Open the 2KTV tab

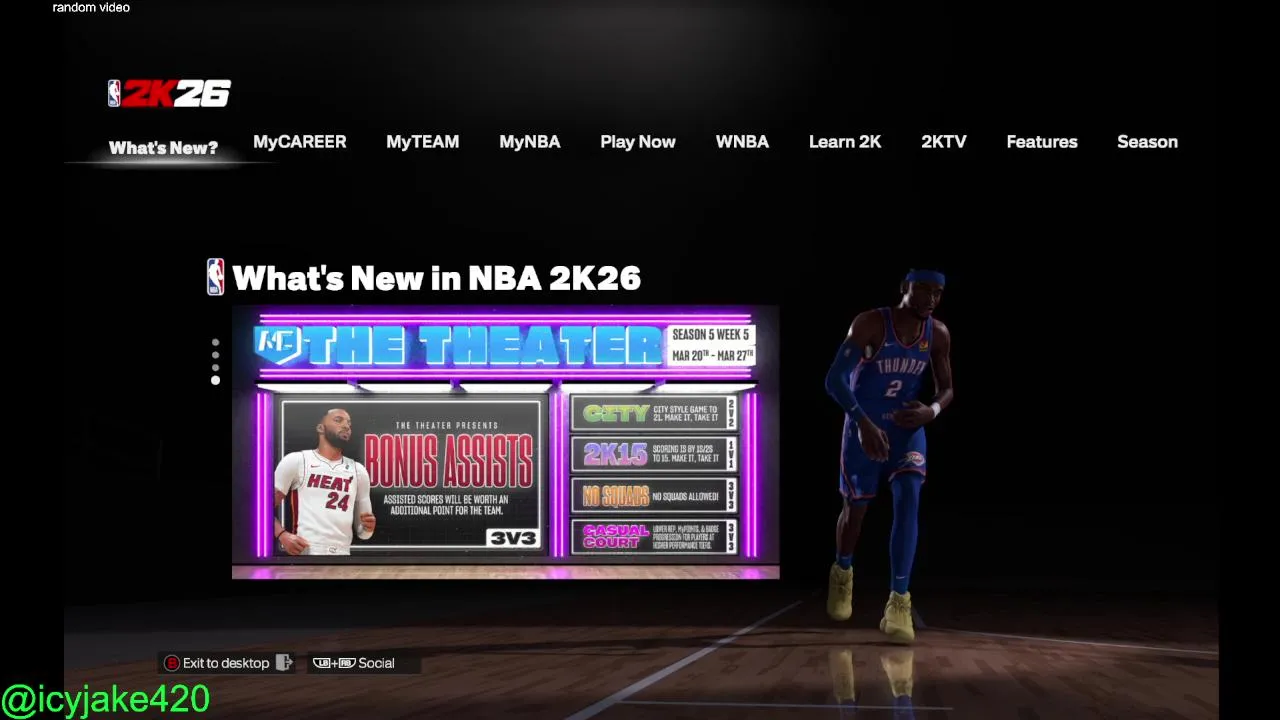[x=944, y=142]
